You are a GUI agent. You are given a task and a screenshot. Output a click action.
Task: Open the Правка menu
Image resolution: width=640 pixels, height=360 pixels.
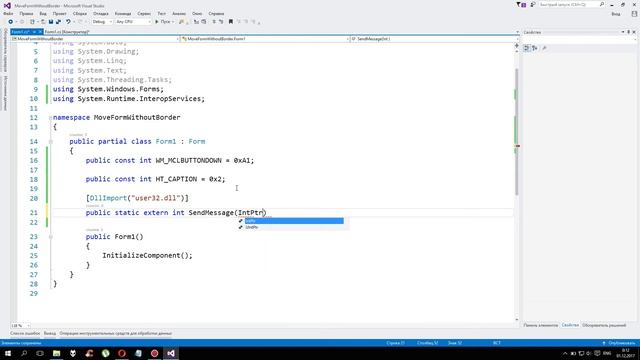26,13
